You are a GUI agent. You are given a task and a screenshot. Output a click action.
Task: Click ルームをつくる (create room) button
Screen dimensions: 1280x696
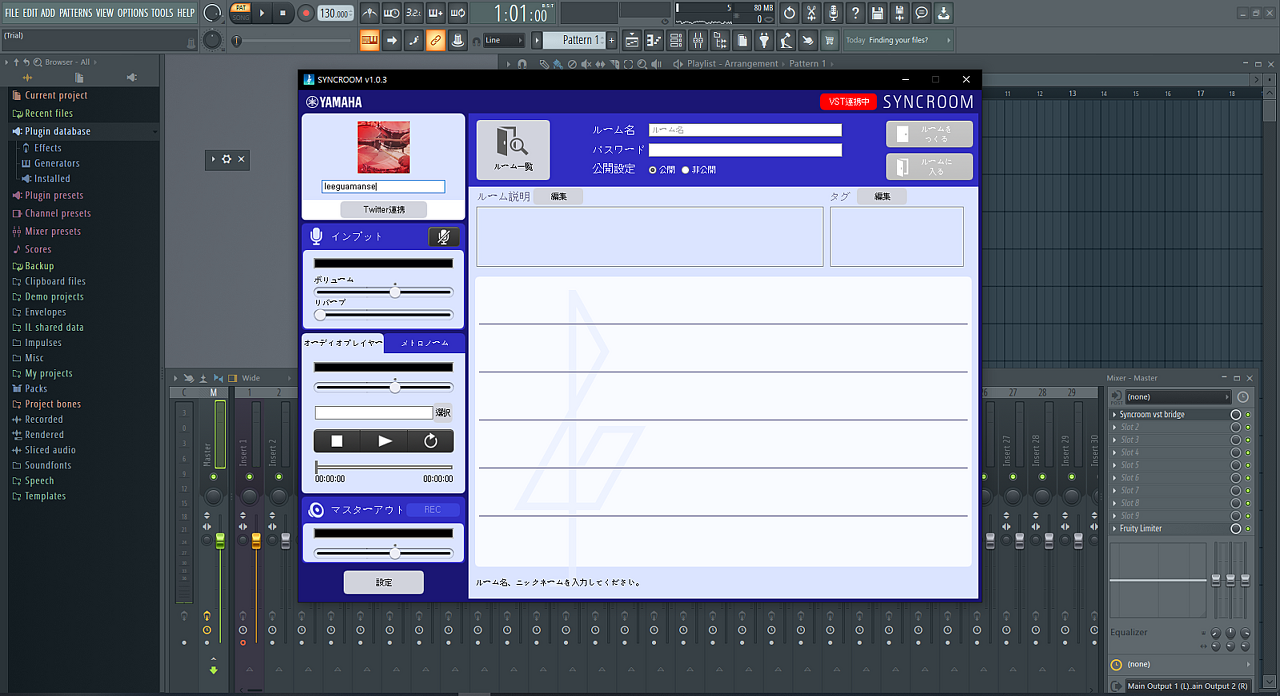click(929, 134)
